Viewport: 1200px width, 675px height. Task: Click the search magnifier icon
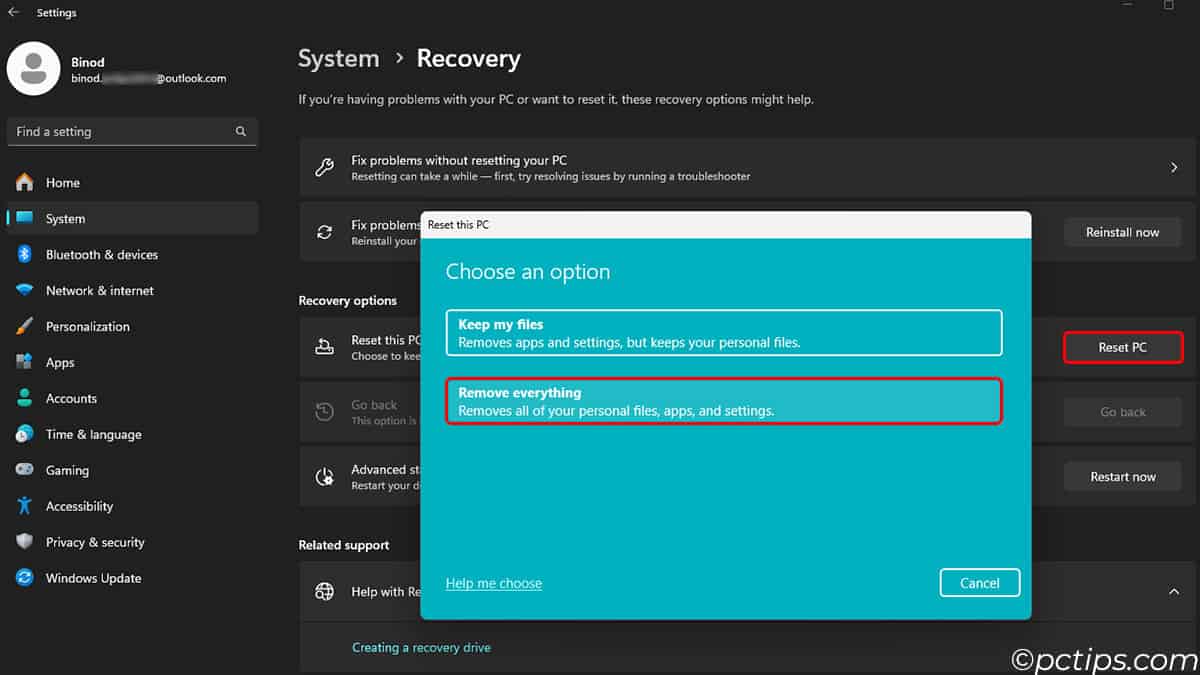pos(241,132)
